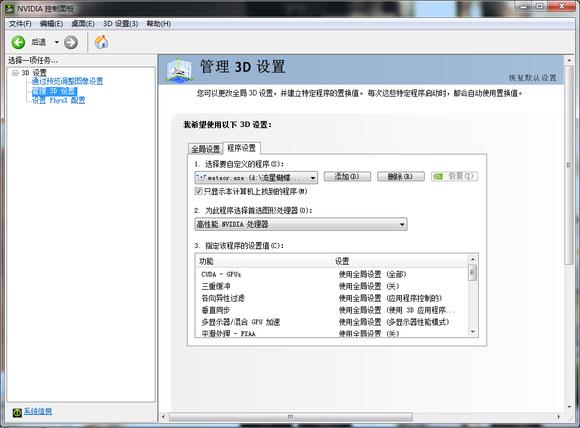This screenshot has height=428, width=580.
Task: Click main panel scroll up arrow
Action: coord(569,60)
